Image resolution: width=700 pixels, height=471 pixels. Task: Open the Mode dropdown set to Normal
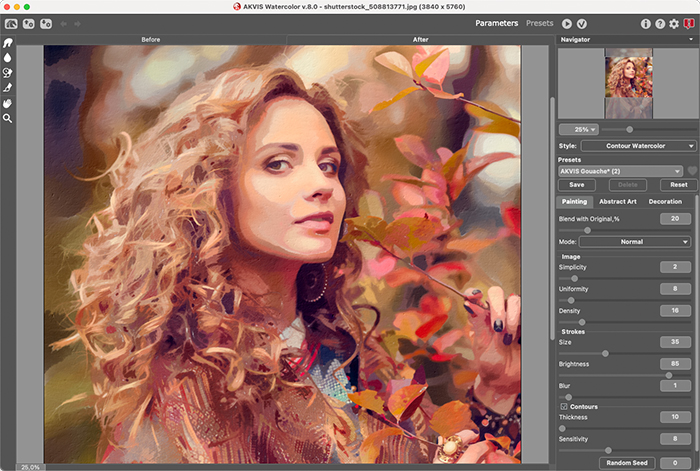tap(634, 241)
